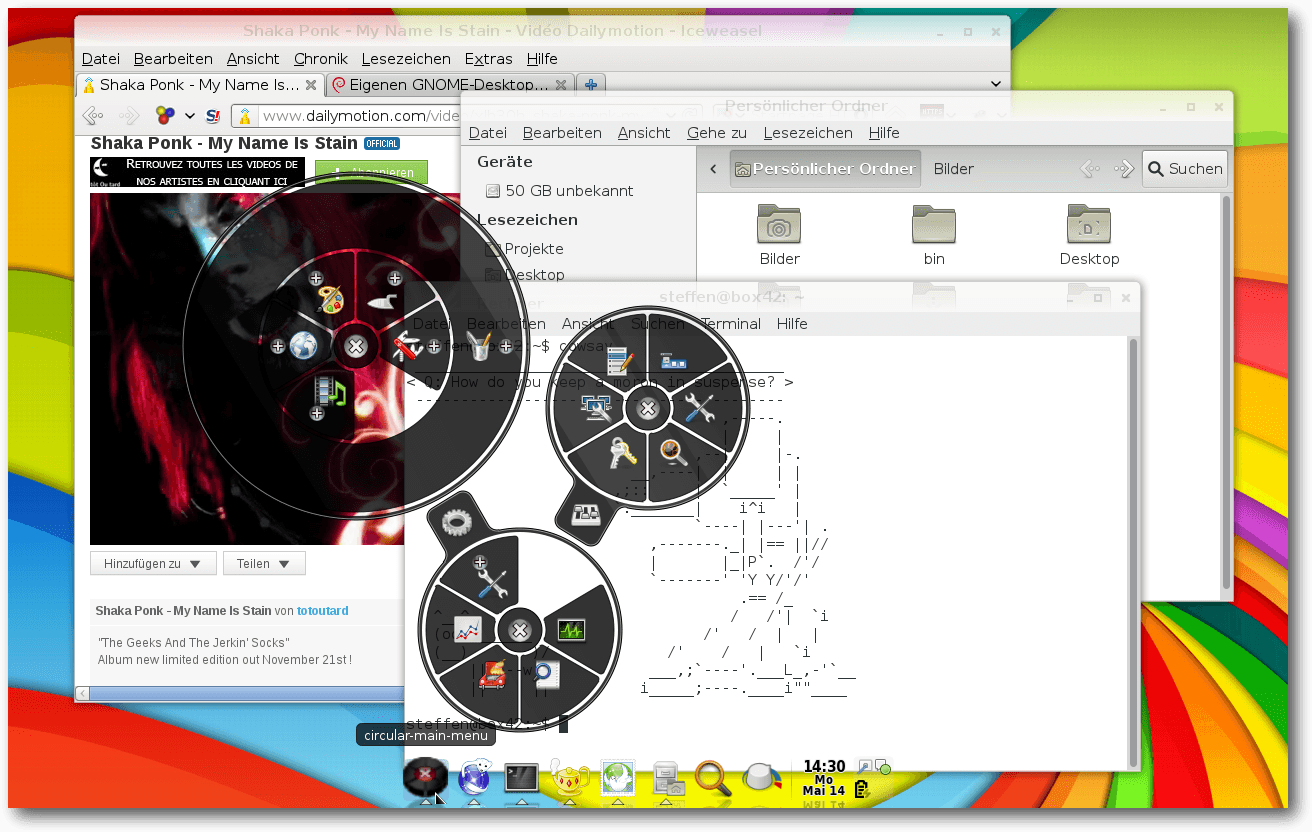Launch the network settings item in settings pie
The height and width of the screenshot is (832, 1312).
(673, 361)
